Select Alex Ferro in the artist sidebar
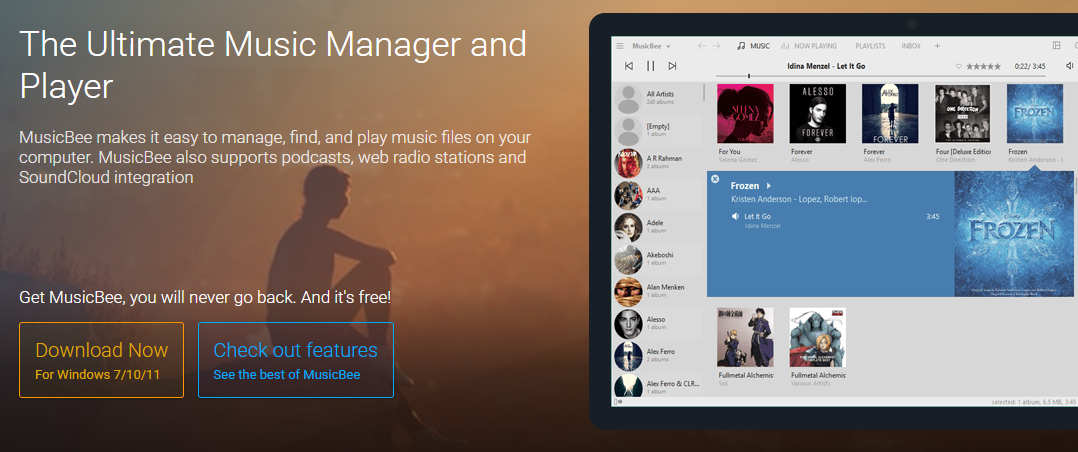 click(657, 356)
